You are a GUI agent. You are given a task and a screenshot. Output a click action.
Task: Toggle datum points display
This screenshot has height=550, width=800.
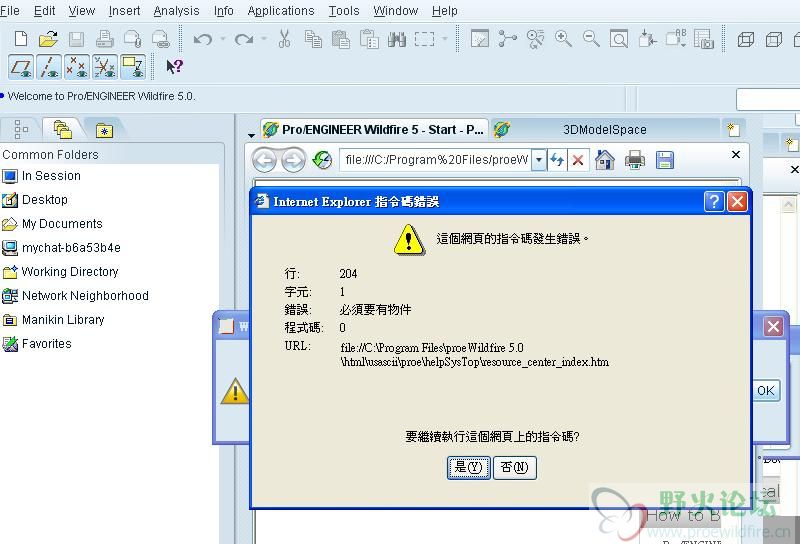[x=77, y=67]
